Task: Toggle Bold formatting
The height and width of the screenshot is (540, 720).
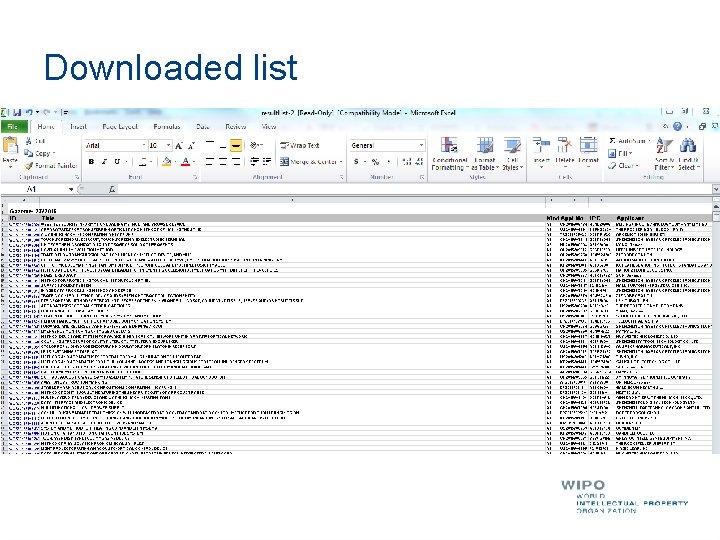Action: 91,162
